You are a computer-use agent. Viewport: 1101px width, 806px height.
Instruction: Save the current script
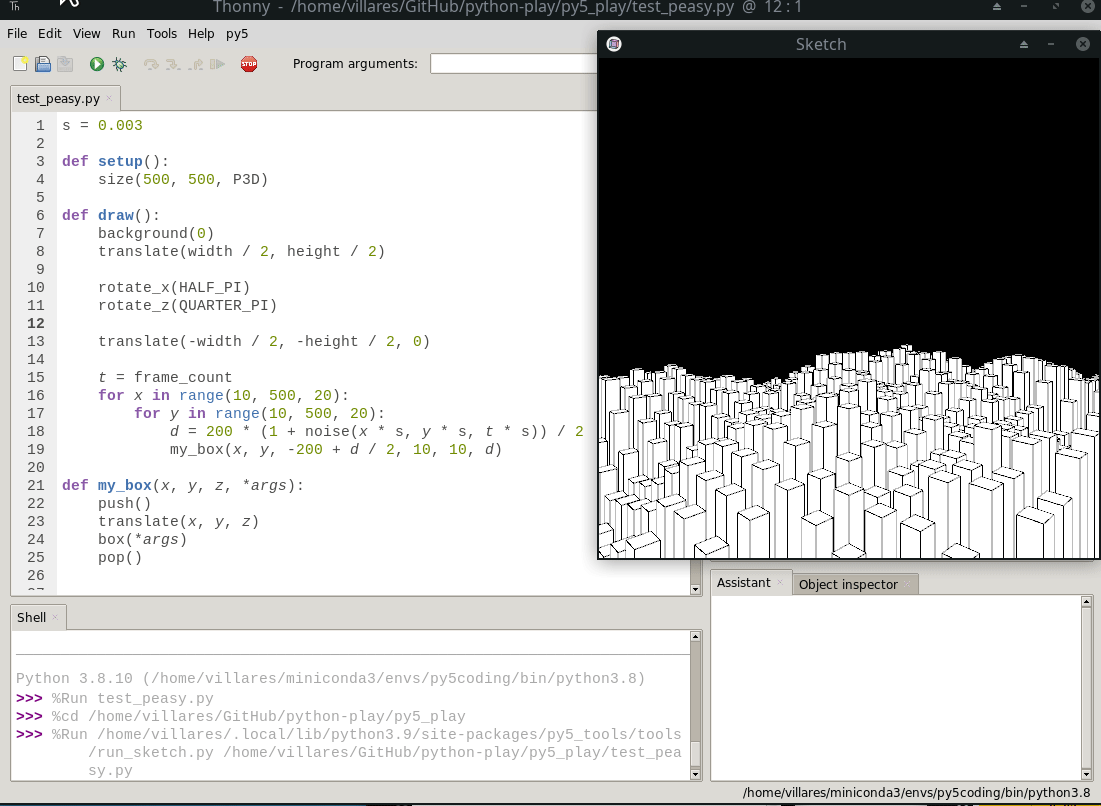pos(64,63)
